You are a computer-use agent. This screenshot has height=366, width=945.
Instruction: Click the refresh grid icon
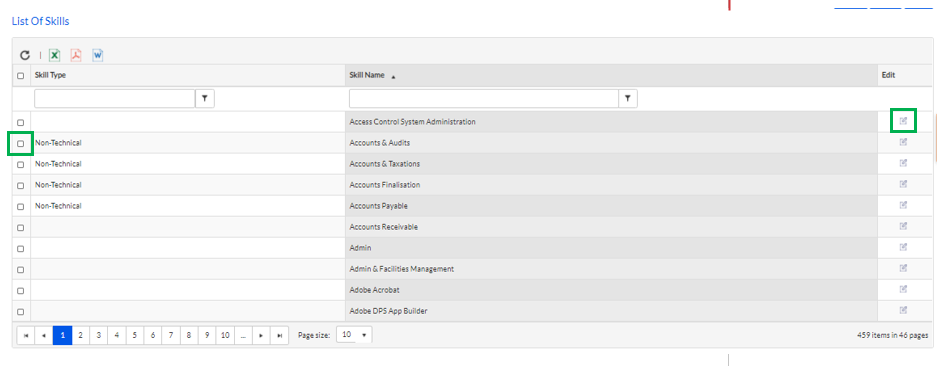(25, 55)
